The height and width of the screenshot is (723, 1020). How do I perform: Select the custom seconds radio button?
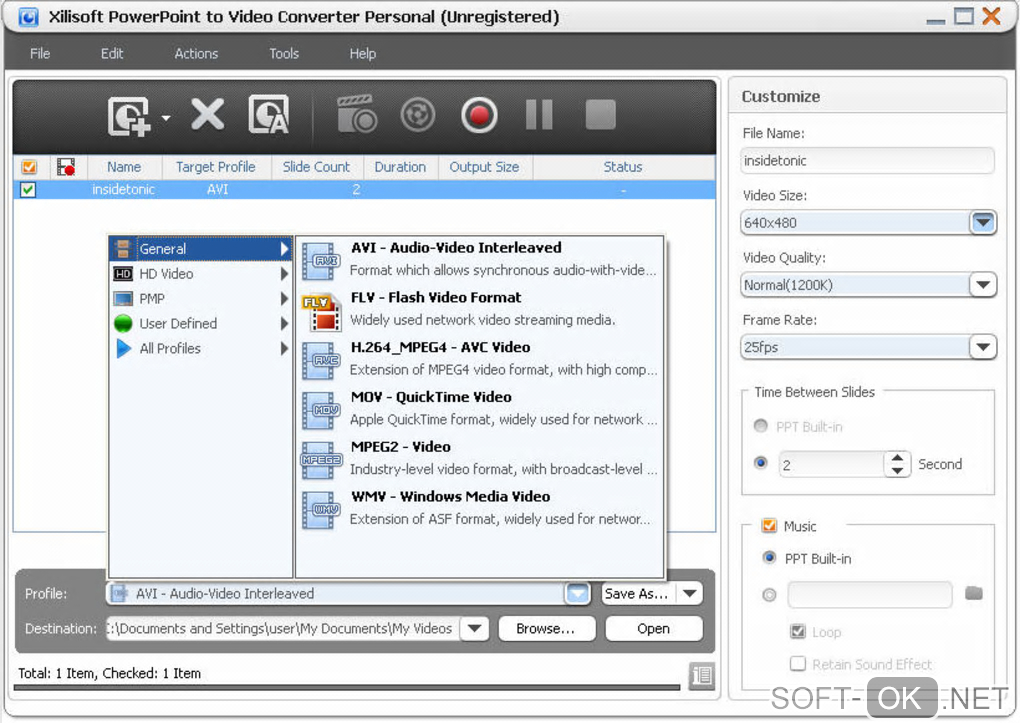click(760, 463)
